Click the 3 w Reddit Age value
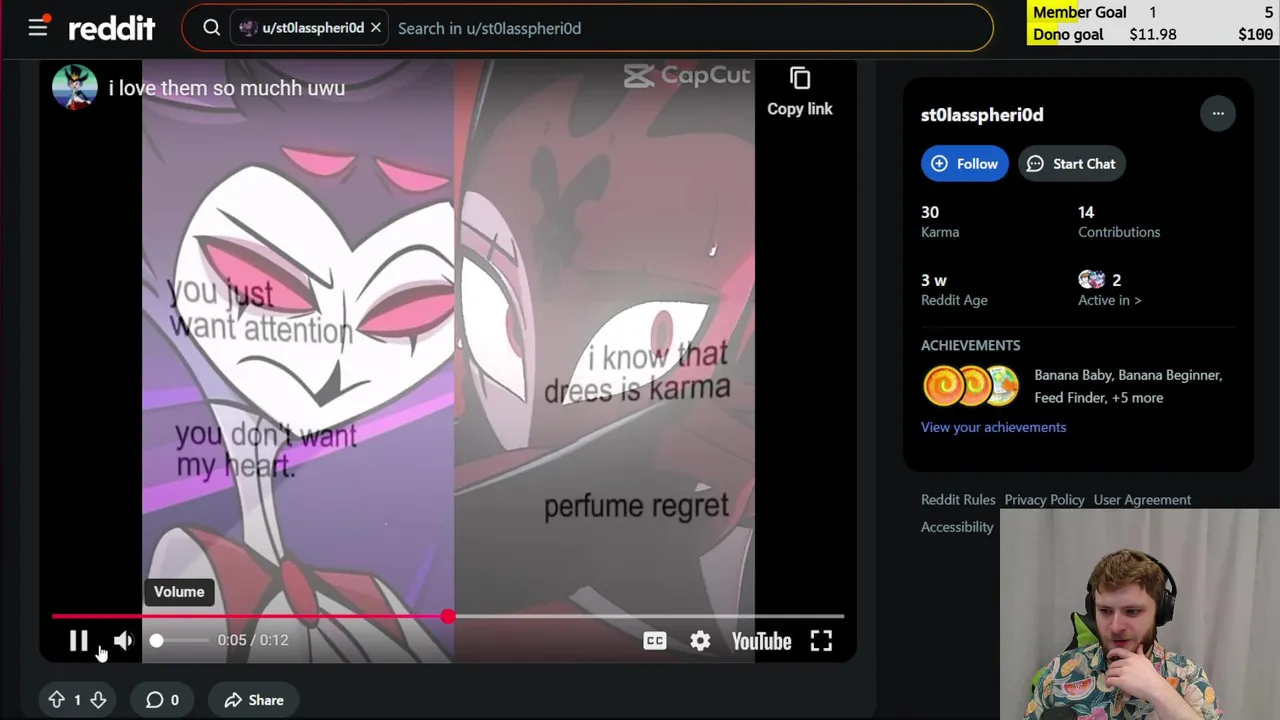This screenshot has width=1280, height=720. 934,280
